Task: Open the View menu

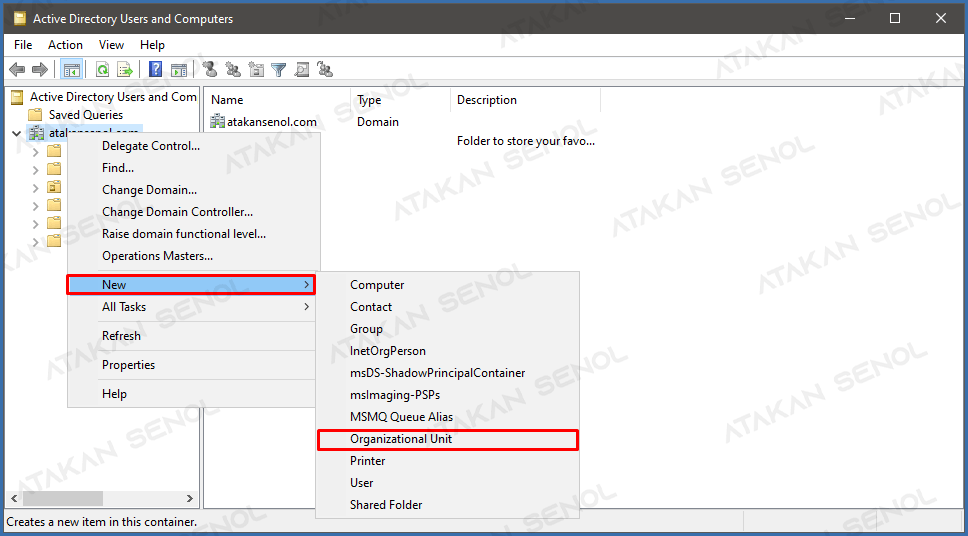Action: click(x=111, y=45)
